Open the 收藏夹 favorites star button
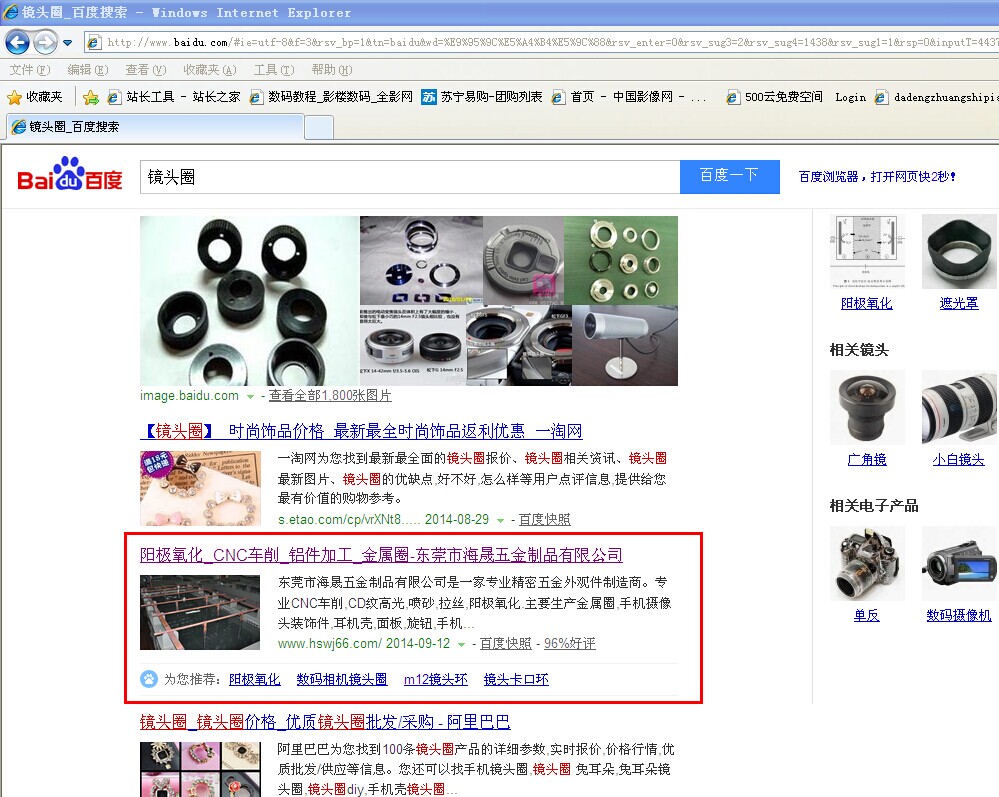The width and height of the screenshot is (999, 797). 35,97
